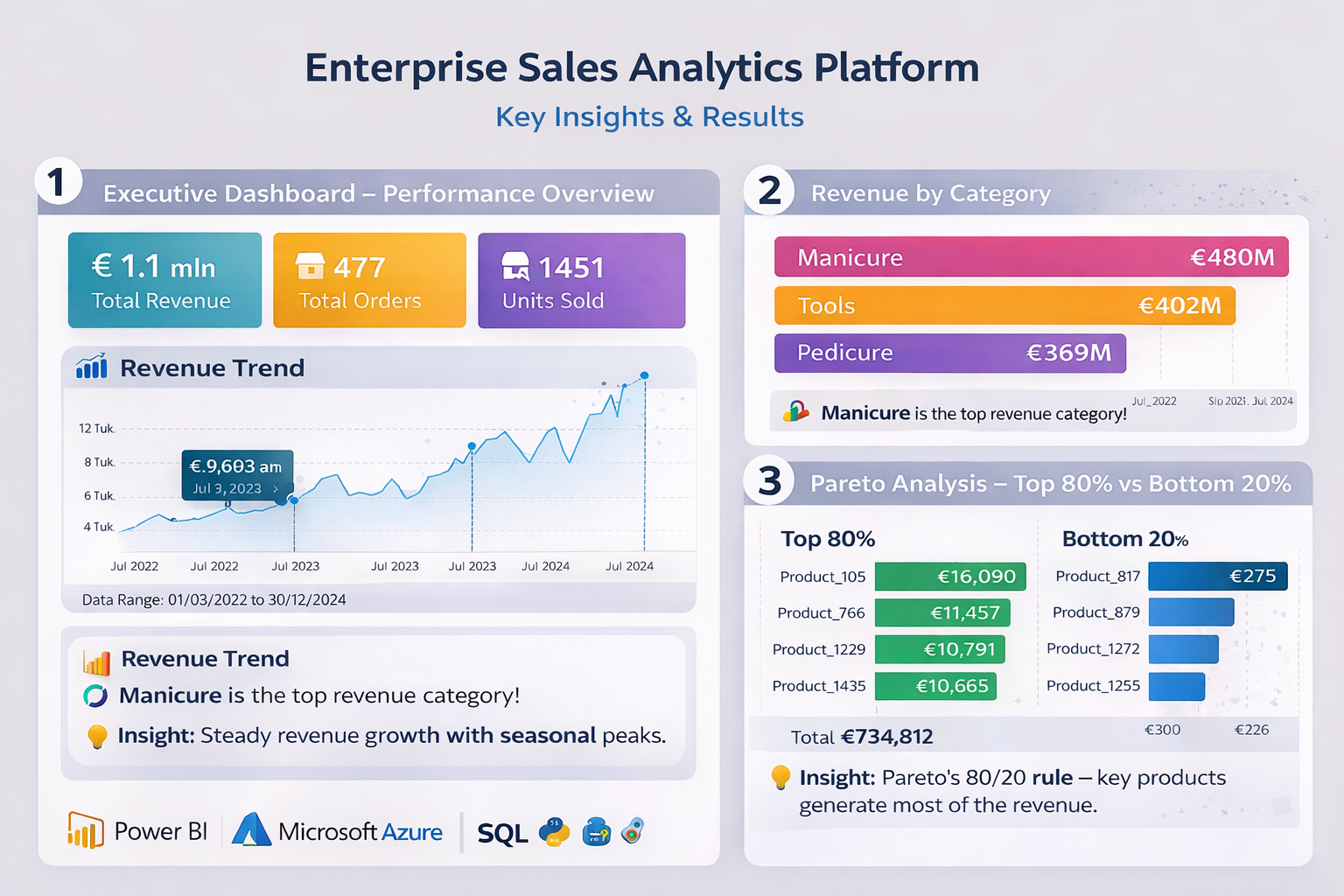Click the colorful icon beside Manicure top category note
1344x896 pixels.
pos(795,410)
